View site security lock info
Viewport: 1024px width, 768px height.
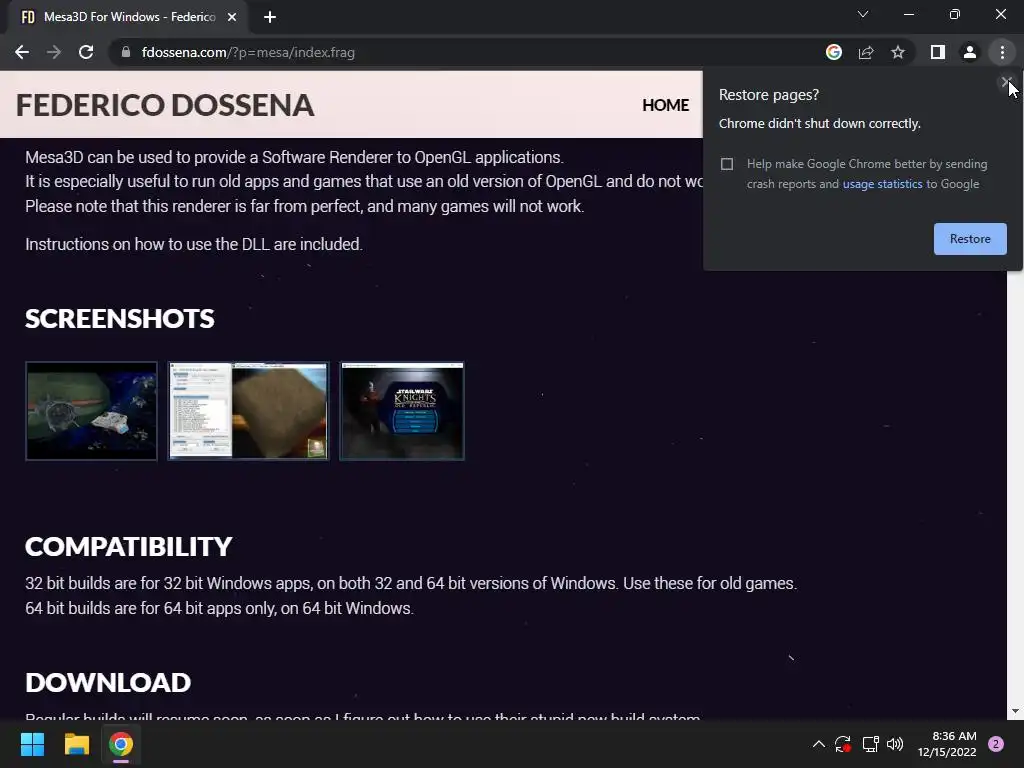point(125,52)
